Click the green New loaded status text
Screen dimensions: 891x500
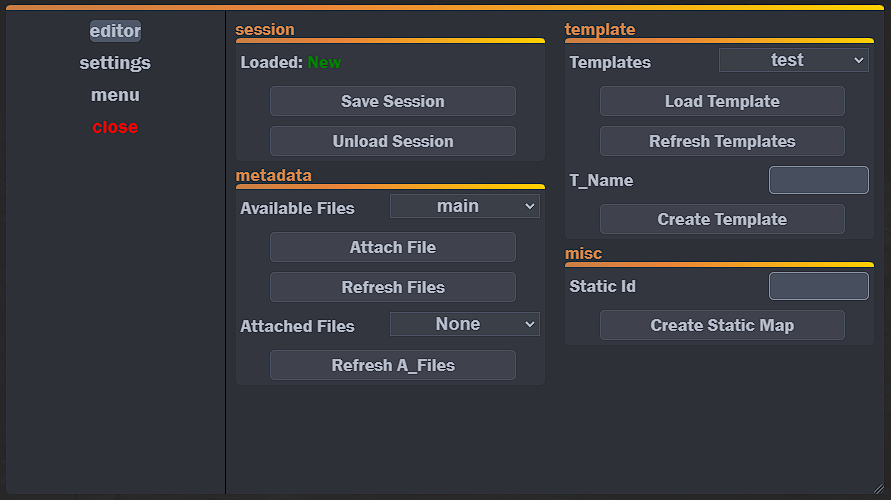324,62
